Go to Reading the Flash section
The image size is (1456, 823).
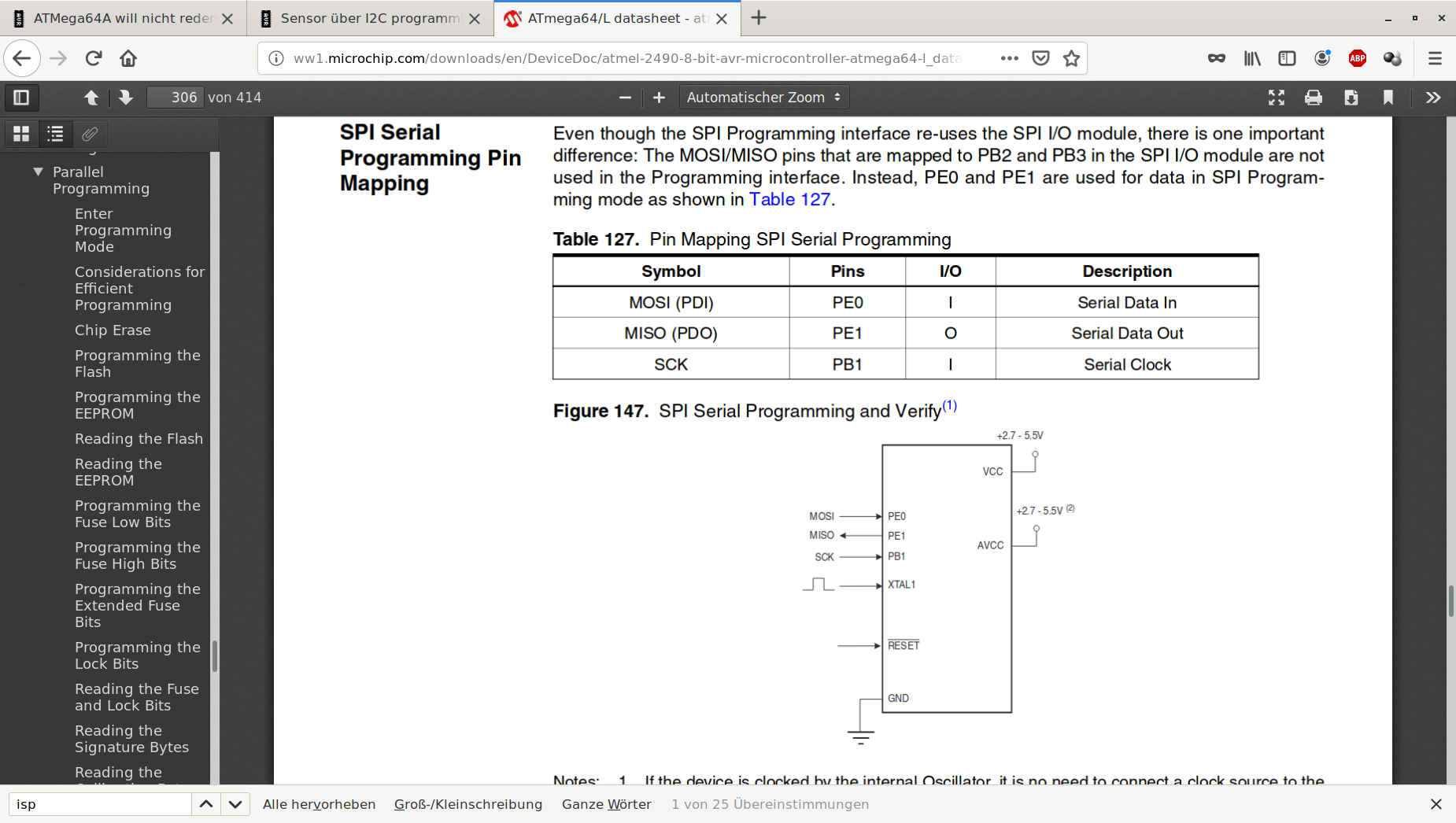139,438
